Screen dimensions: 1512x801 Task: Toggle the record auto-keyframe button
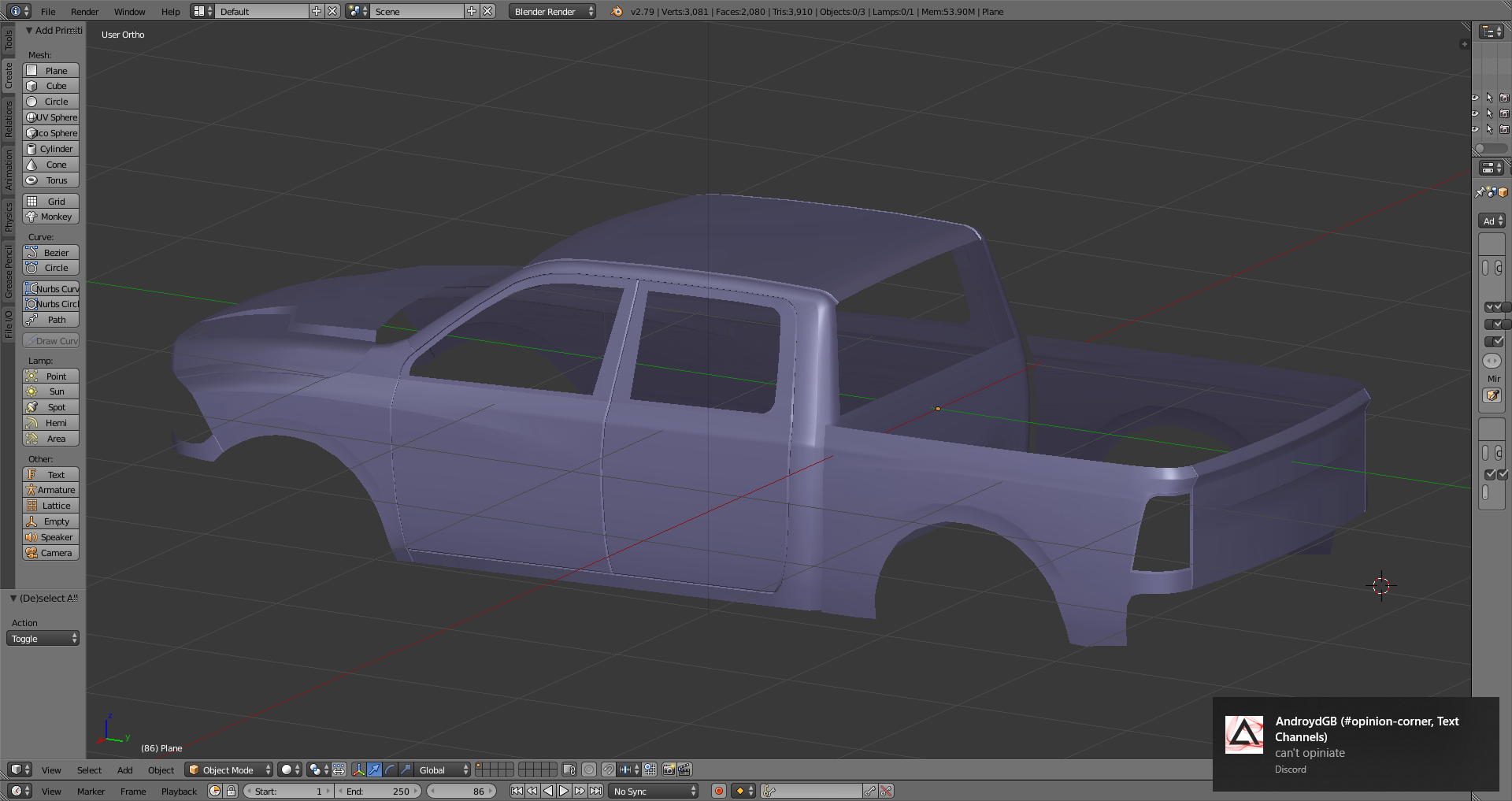[718, 791]
